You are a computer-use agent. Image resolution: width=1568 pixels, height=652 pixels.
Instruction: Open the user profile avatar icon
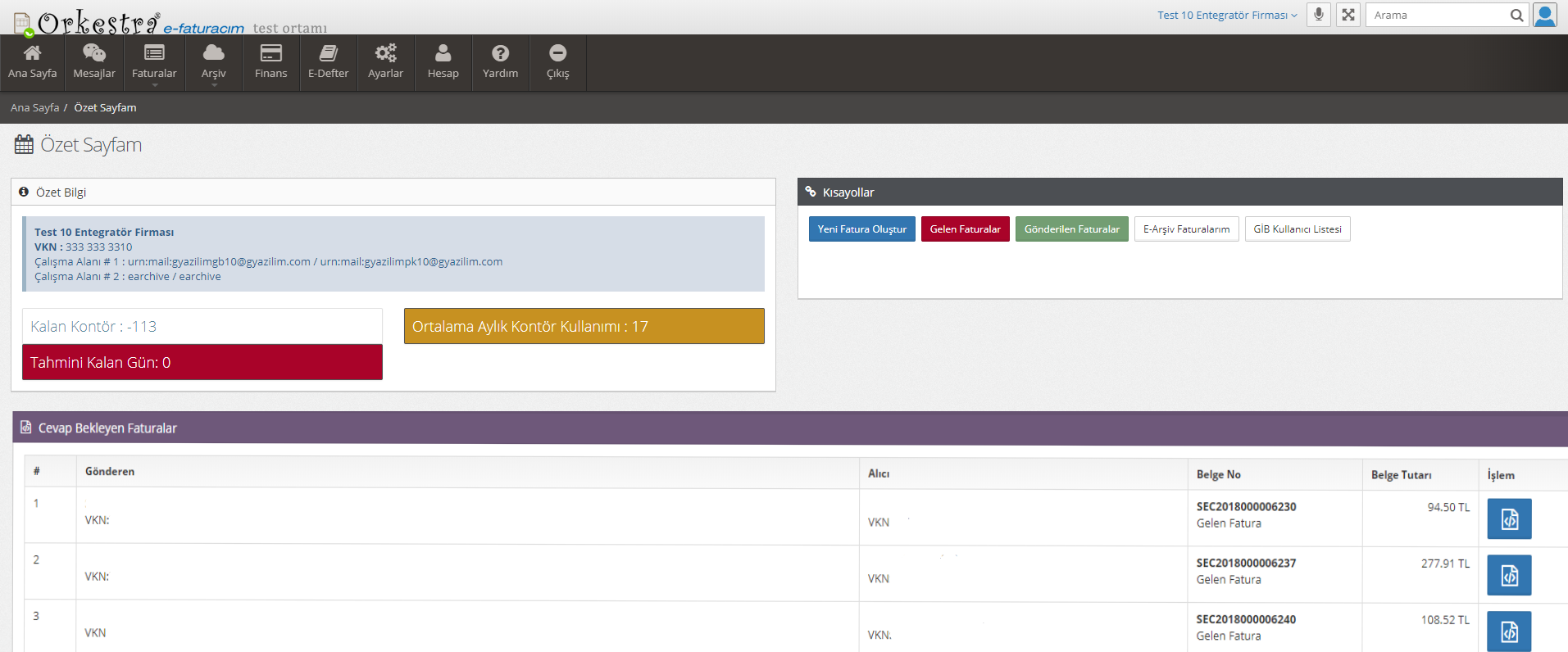[x=1545, y=15]
